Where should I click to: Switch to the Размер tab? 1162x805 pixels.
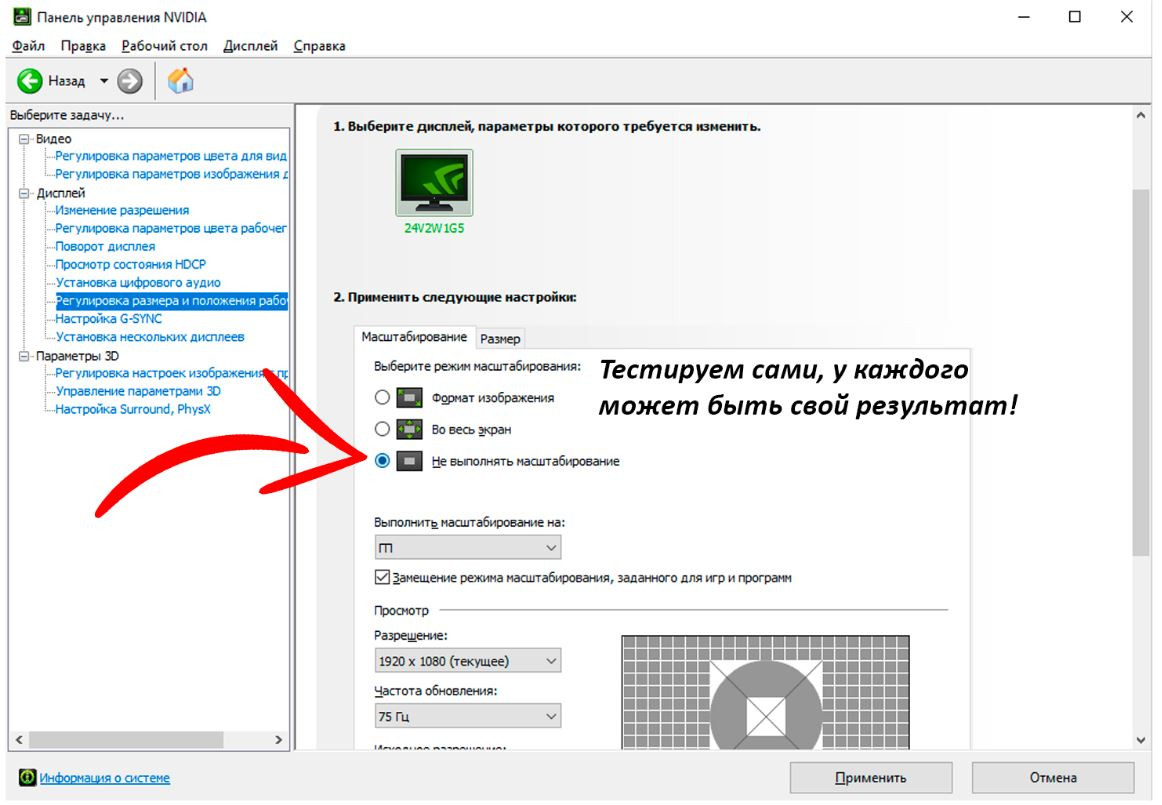pos(500,339)
